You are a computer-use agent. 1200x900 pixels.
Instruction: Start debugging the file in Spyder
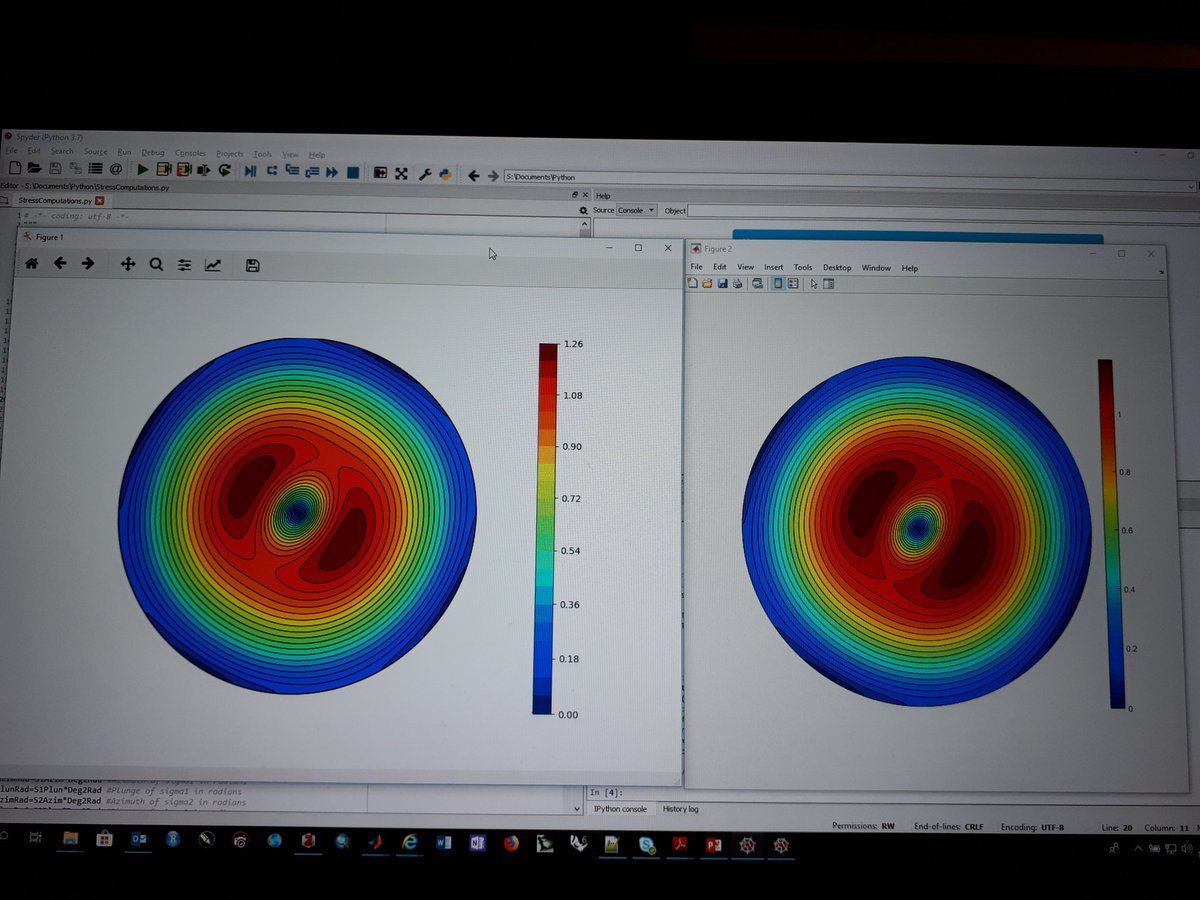pos(250,171)
